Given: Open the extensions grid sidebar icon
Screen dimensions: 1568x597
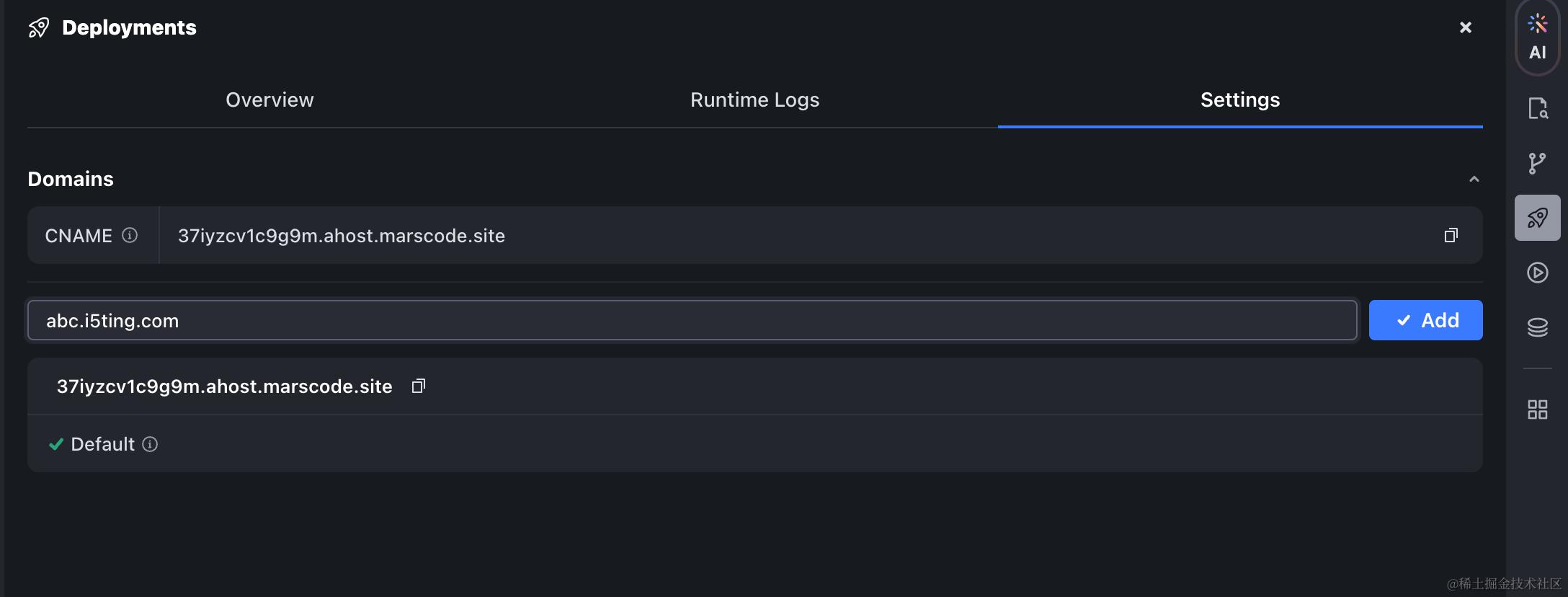Looking at the screenshot, I should 1537,410.
